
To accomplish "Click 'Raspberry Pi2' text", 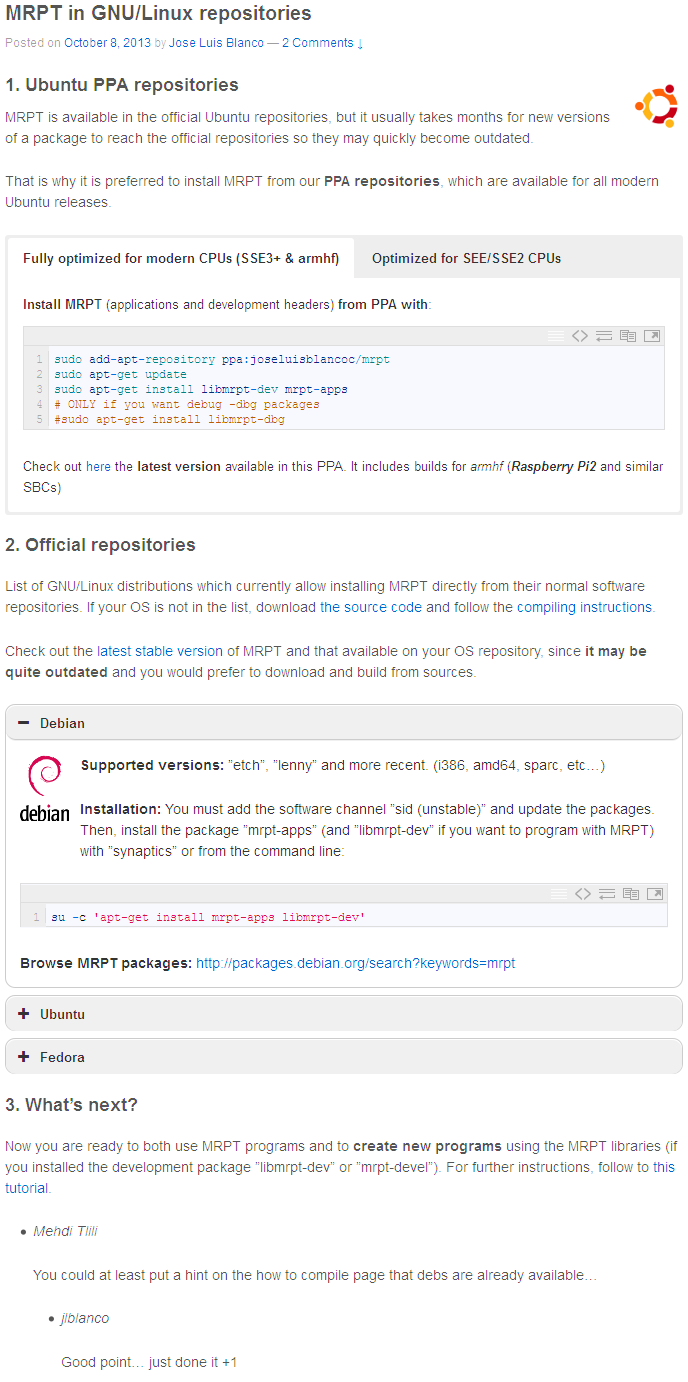I will coord(554,467).
